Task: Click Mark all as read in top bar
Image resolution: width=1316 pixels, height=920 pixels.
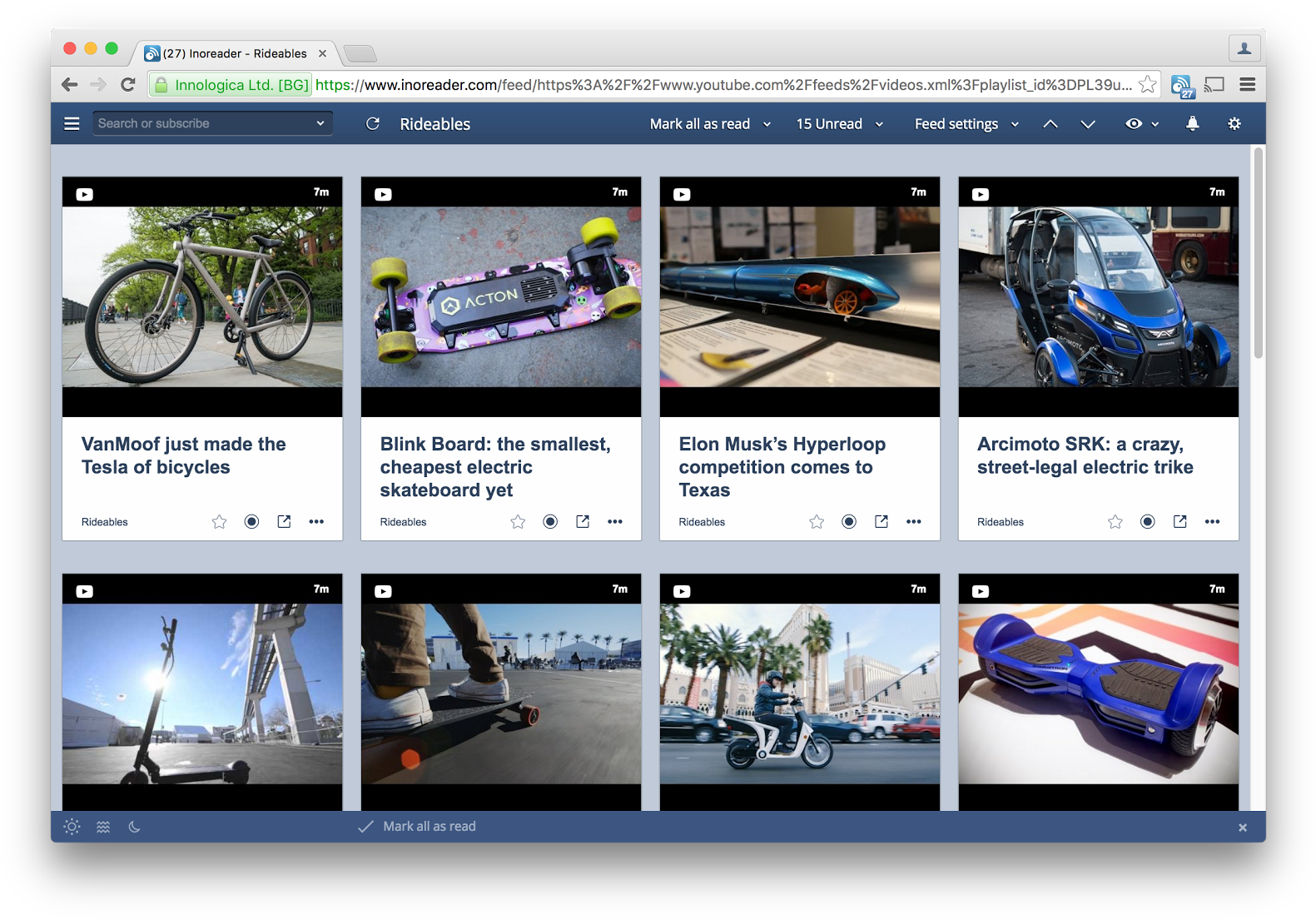Action: [700, 123]
